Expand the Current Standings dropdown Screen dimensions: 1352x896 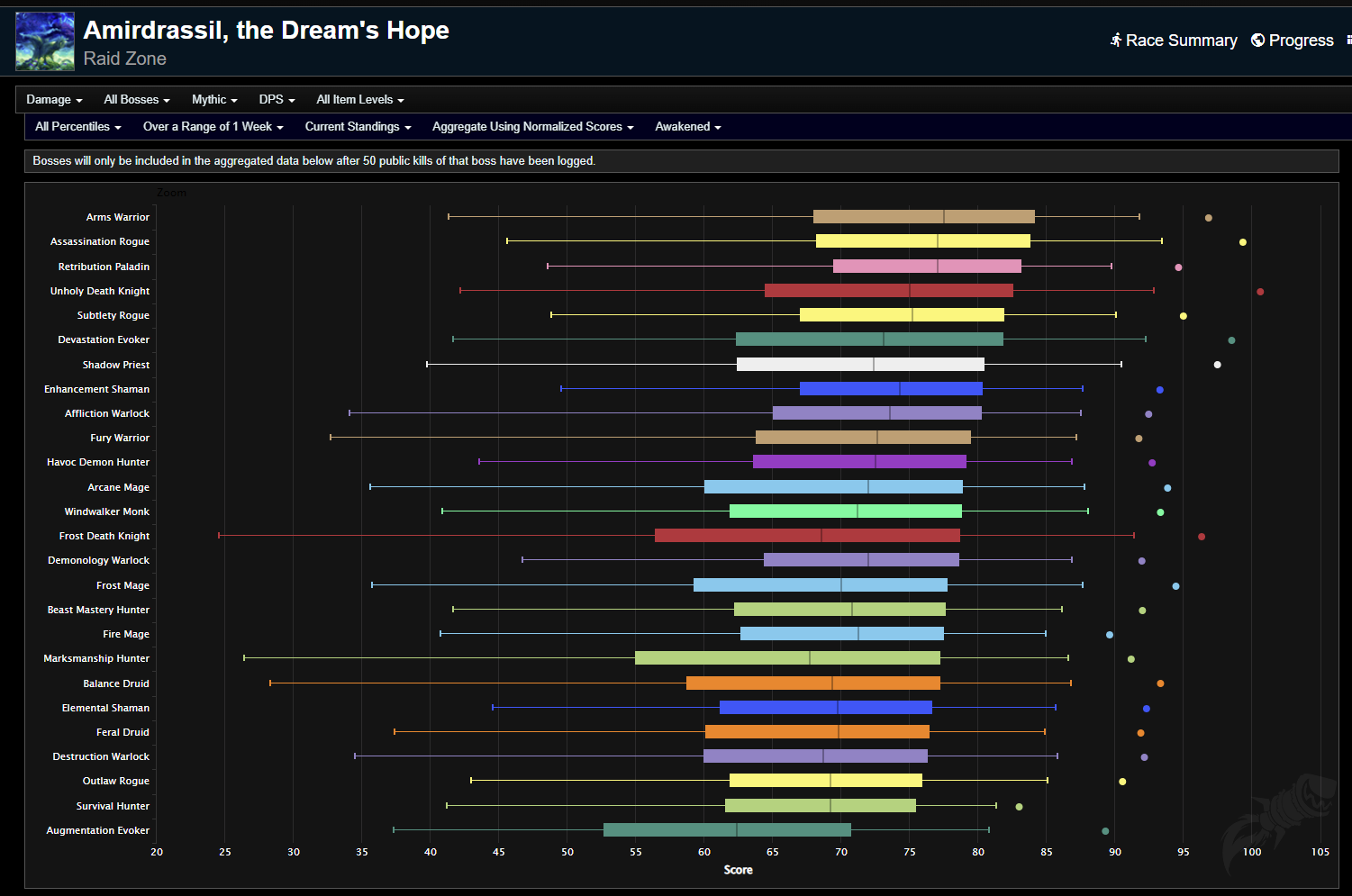coord(358,127)
